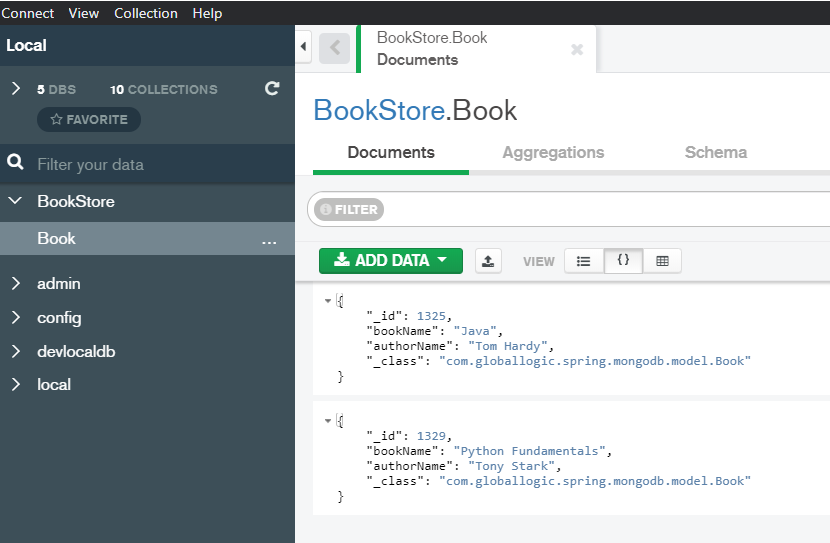Click the "Tom Hardy" authorName value
830x543 pixels.
tap(508, 346)
